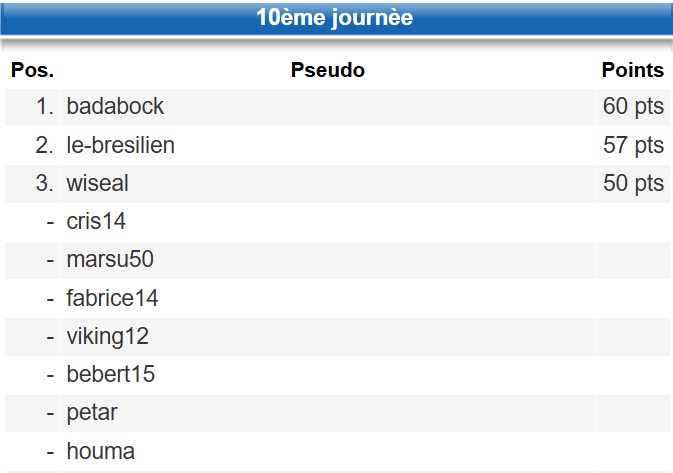Open le-bresilien player link
673x473 pixels.
[x=120, y=145]
